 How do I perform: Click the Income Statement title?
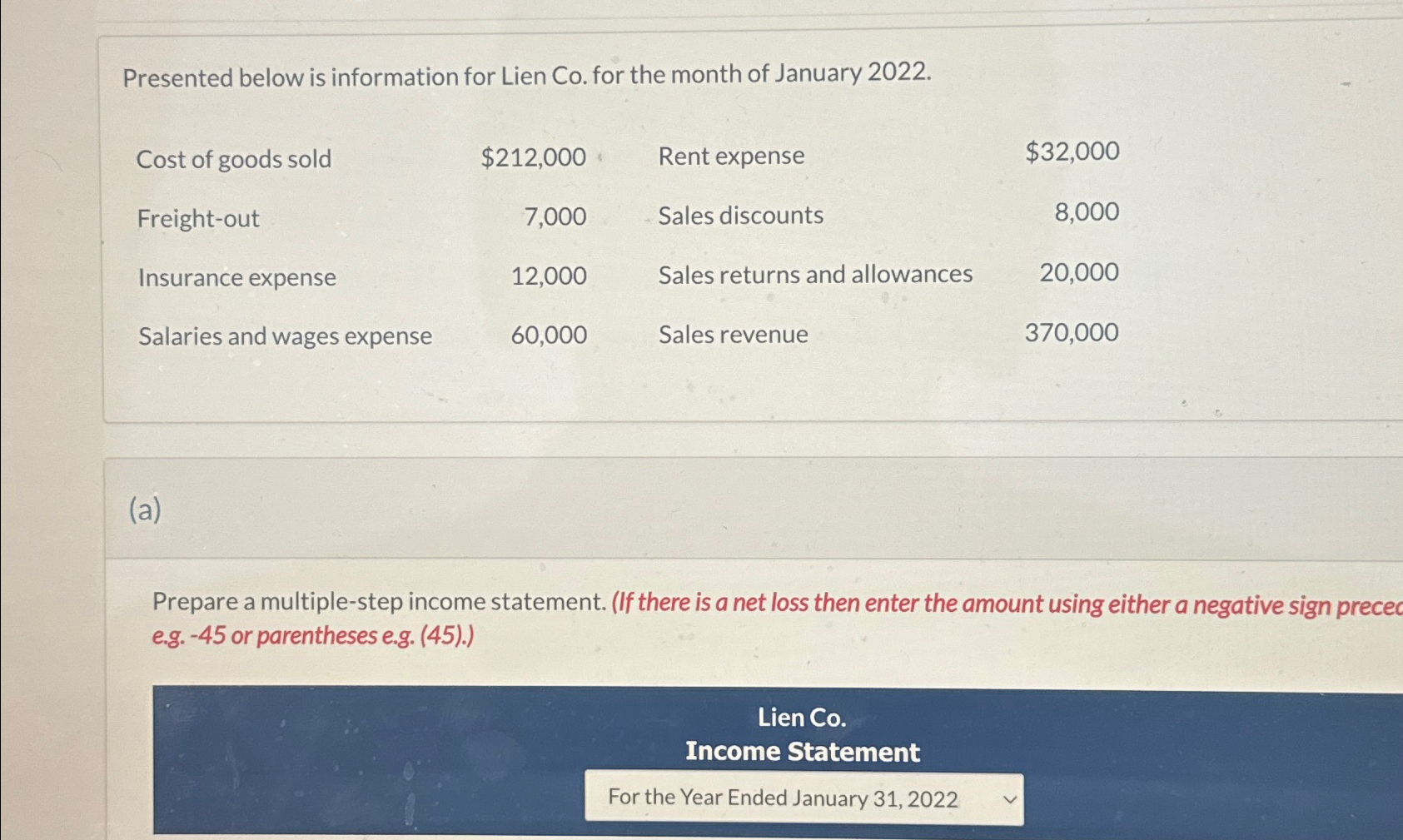click(x=801, y=751)
